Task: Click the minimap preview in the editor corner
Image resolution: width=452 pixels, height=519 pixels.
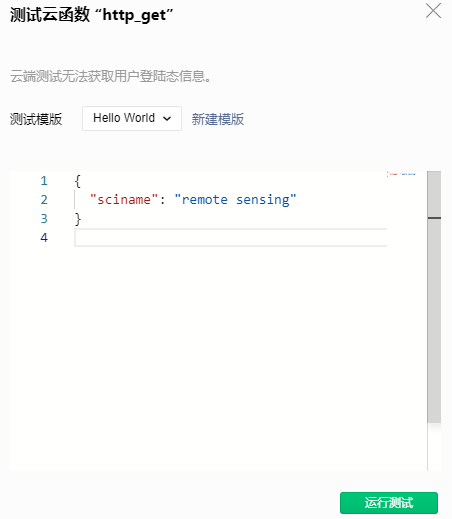Action: 402,174
